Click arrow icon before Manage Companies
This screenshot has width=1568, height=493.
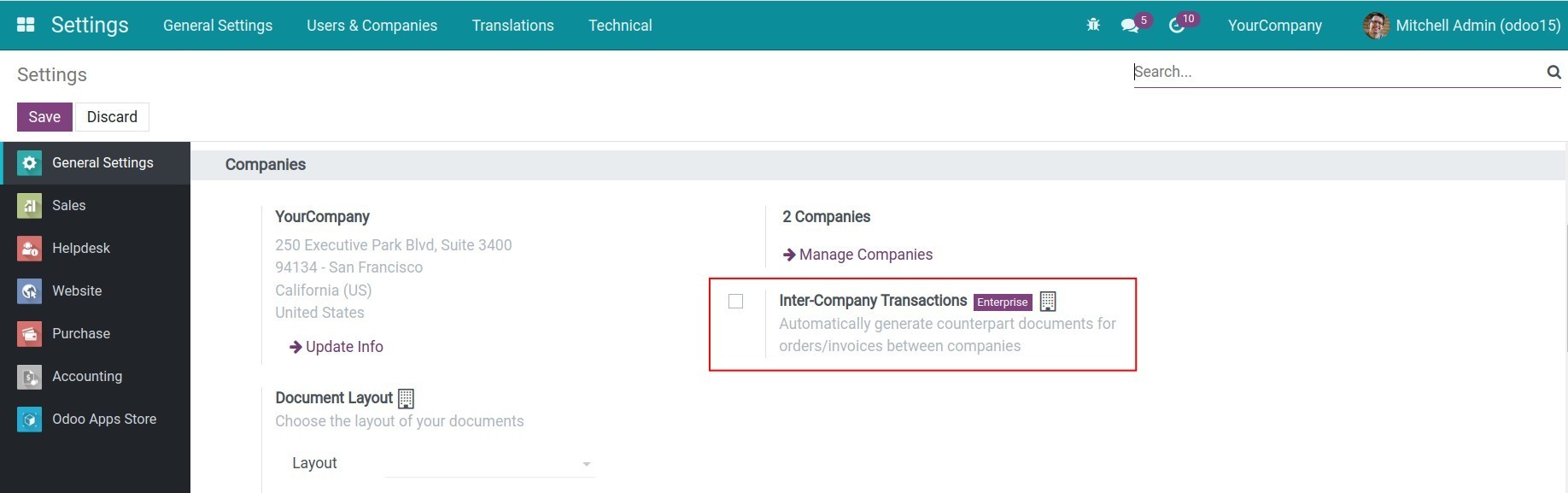click(789, 255)
